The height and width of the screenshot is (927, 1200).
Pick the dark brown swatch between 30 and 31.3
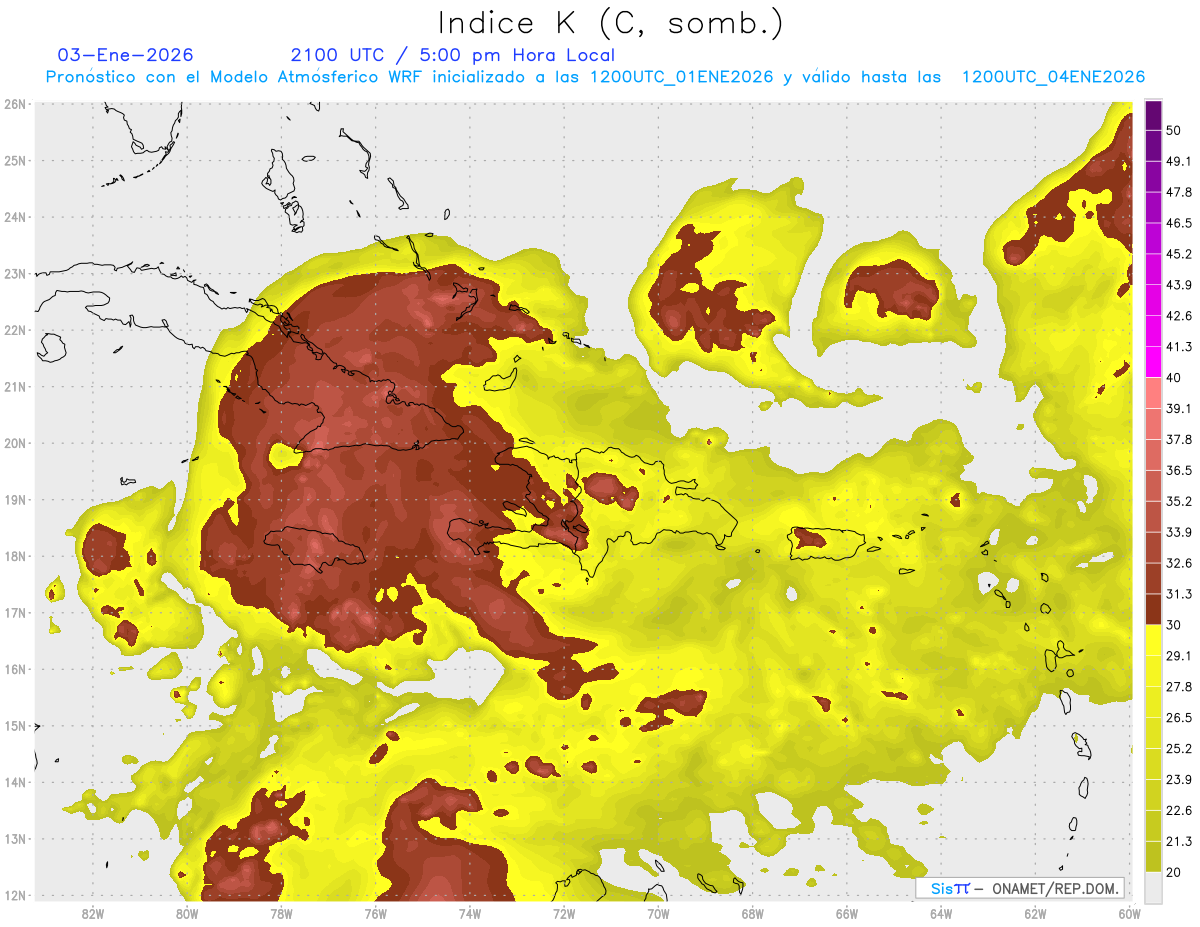1153,609
